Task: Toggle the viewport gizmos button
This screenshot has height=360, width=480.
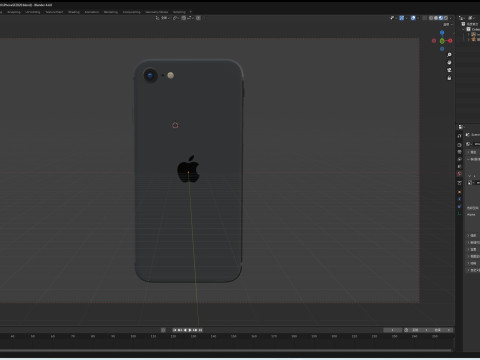Action: click(402, 18)
